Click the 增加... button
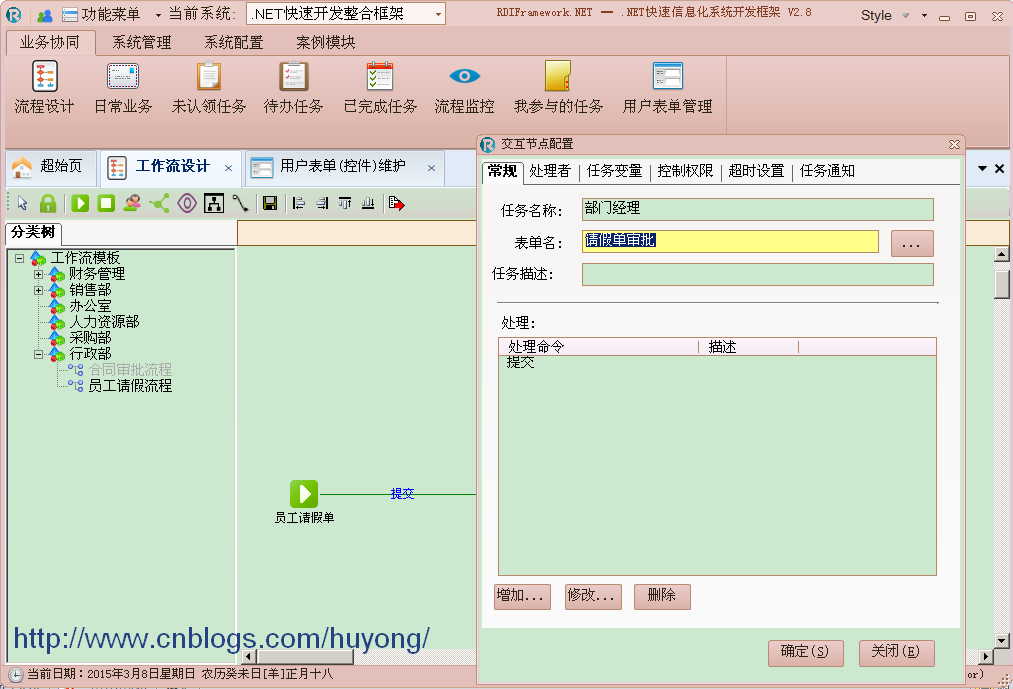 [522, 596]
